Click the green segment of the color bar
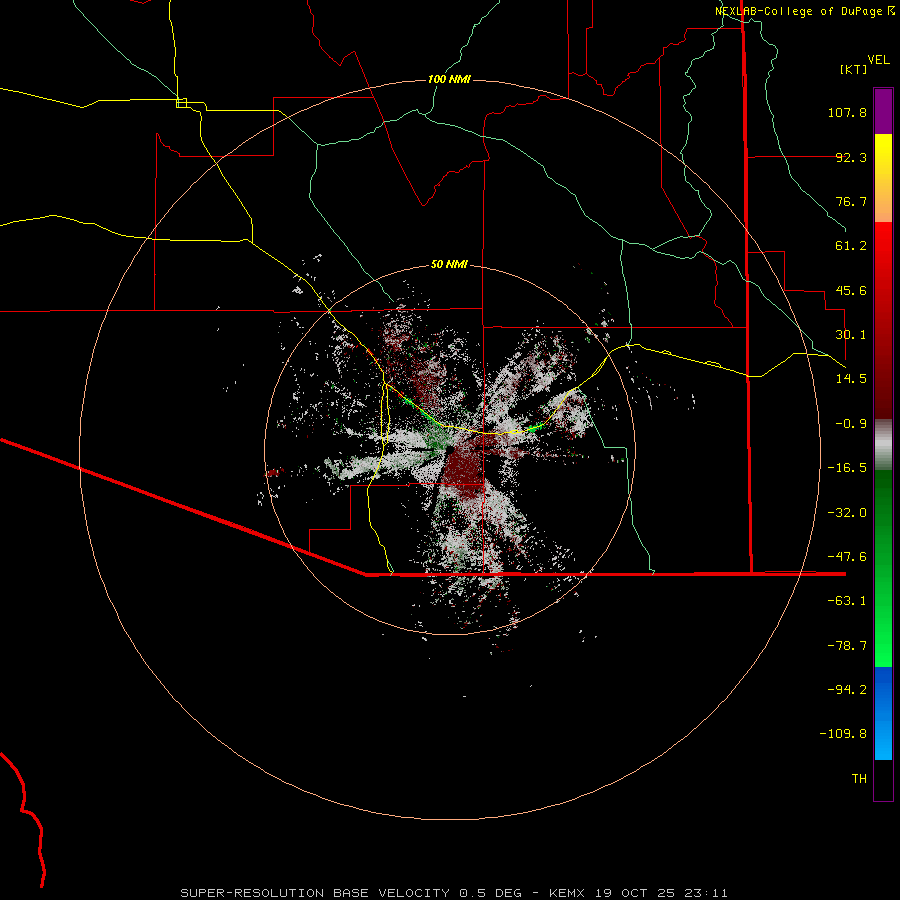This screenshot has width=900, height=900. 883,568
